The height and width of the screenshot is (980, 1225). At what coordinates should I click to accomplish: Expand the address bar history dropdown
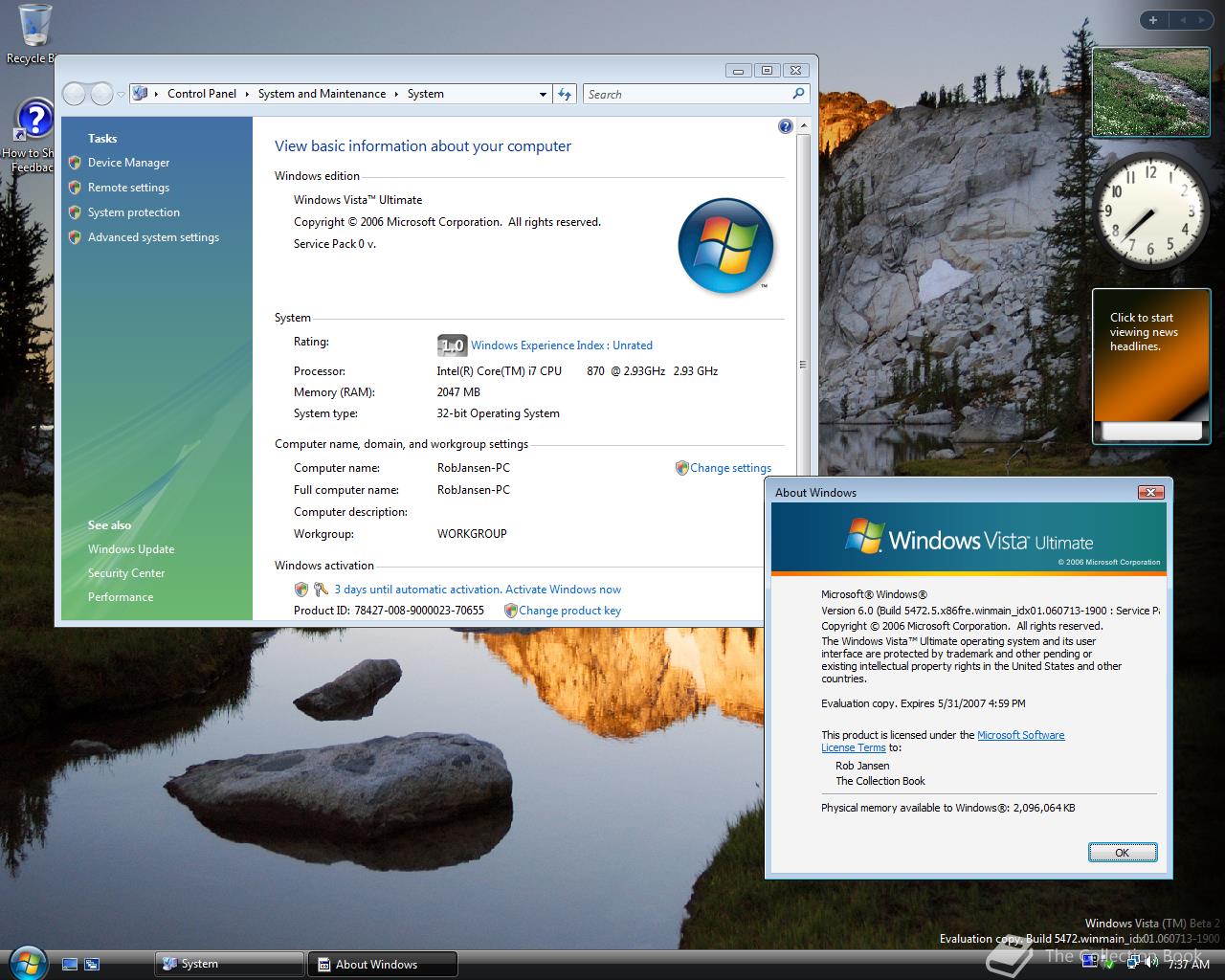tap(543, 94)
